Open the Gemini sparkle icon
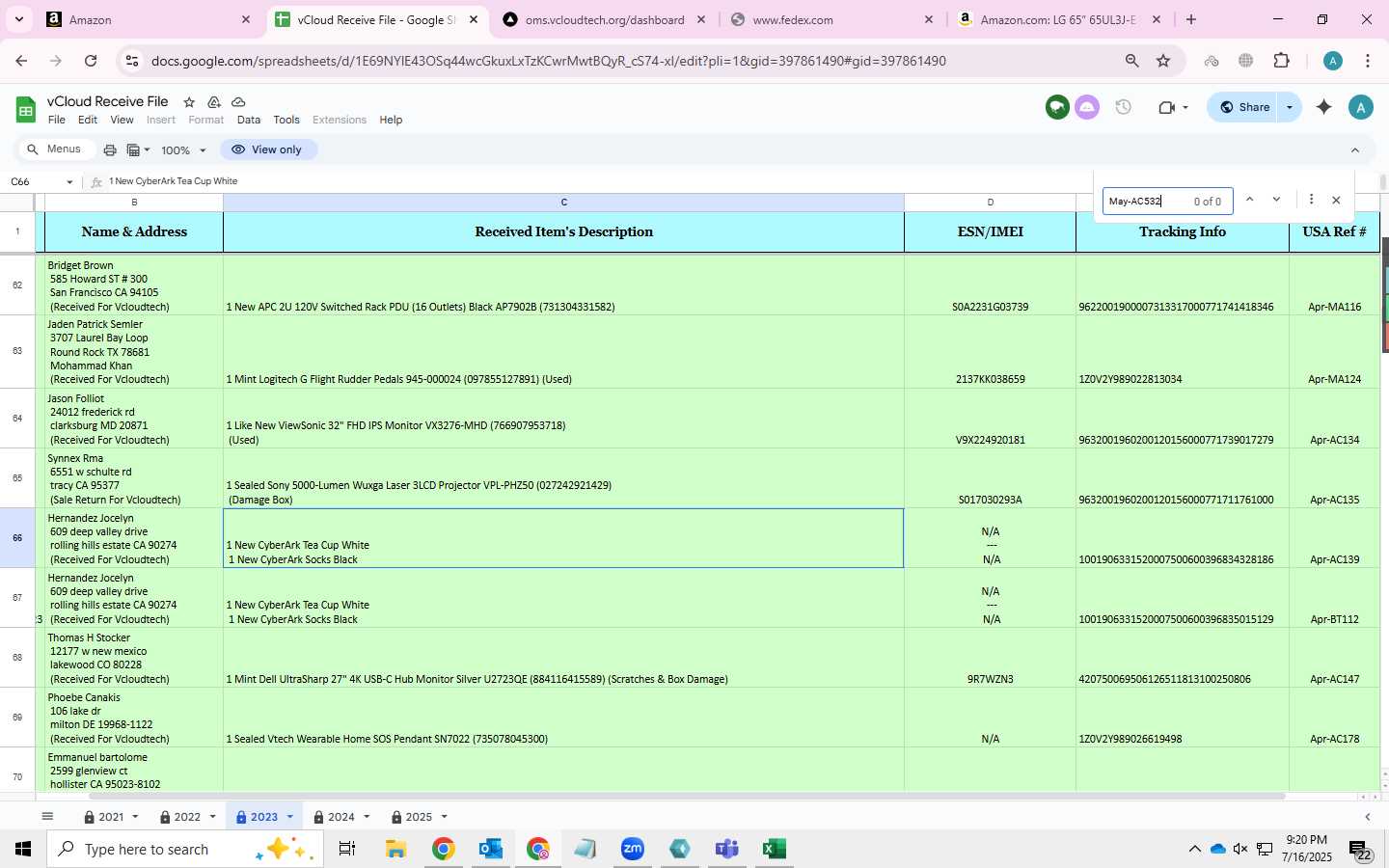 pos(1323,107)
